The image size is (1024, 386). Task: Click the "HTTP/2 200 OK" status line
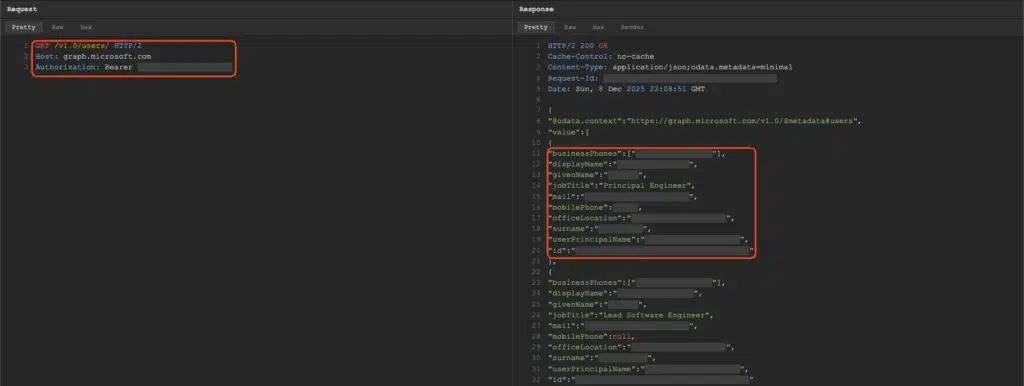pyautogui.click(x=577, y=46)
